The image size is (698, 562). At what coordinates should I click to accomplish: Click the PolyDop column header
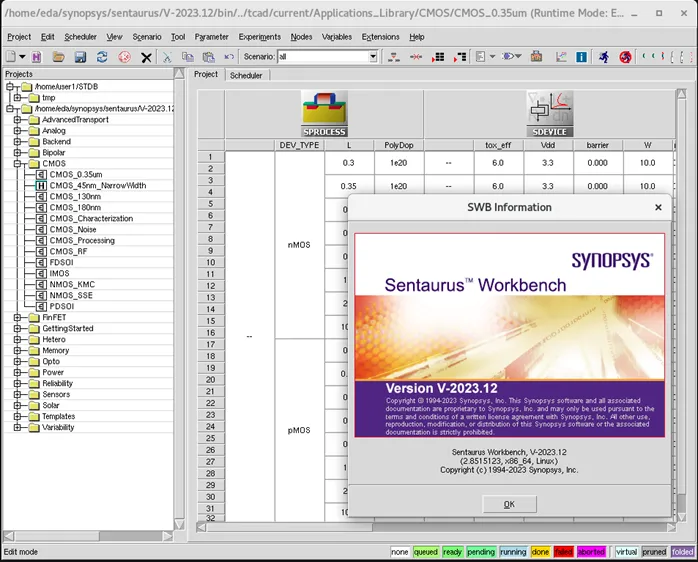(x=398, y=145)
